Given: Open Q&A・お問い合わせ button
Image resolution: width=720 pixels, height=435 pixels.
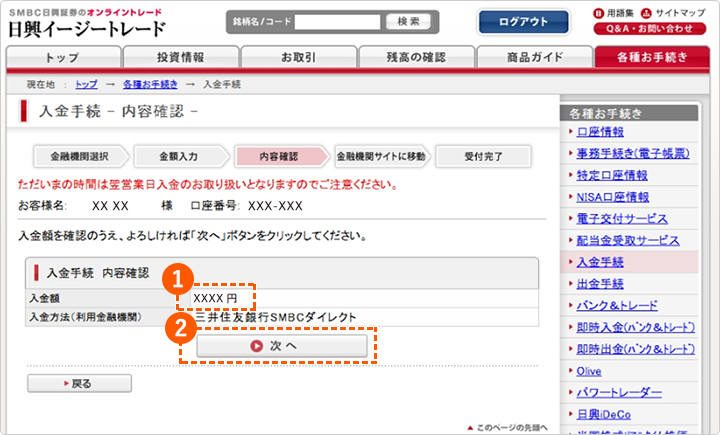Looking at the screenshot, I should click(649, 28).
